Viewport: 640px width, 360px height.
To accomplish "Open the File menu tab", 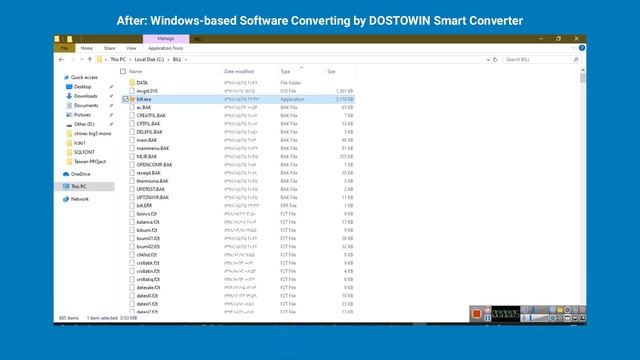I will (x=64, y=48).
